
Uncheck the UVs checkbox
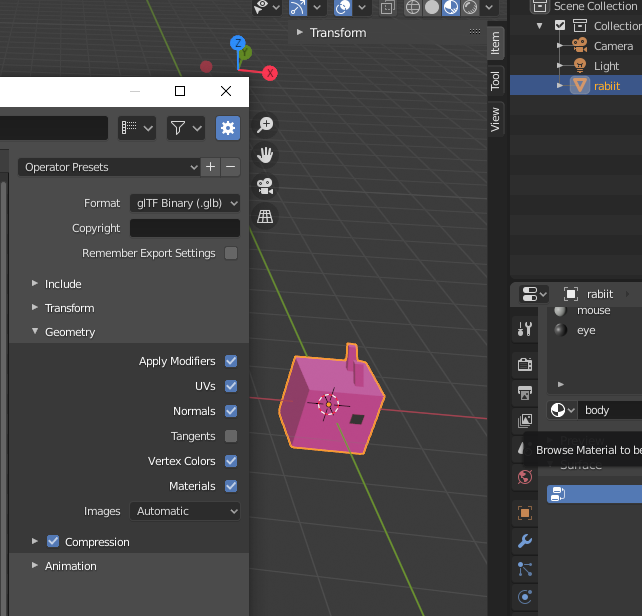click(x=231, y=386)
